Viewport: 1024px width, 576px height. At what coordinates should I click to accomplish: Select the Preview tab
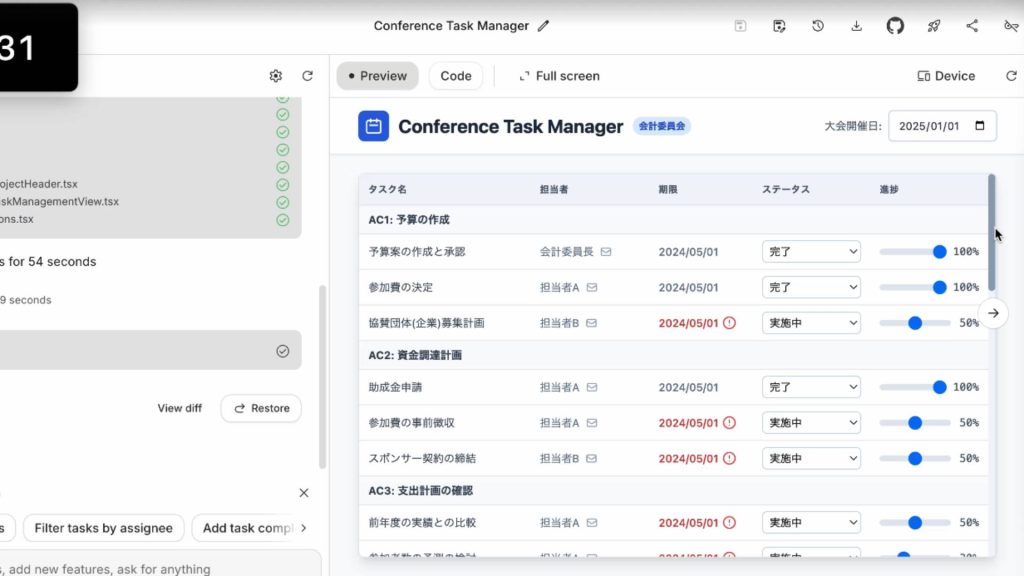point(377,76)
